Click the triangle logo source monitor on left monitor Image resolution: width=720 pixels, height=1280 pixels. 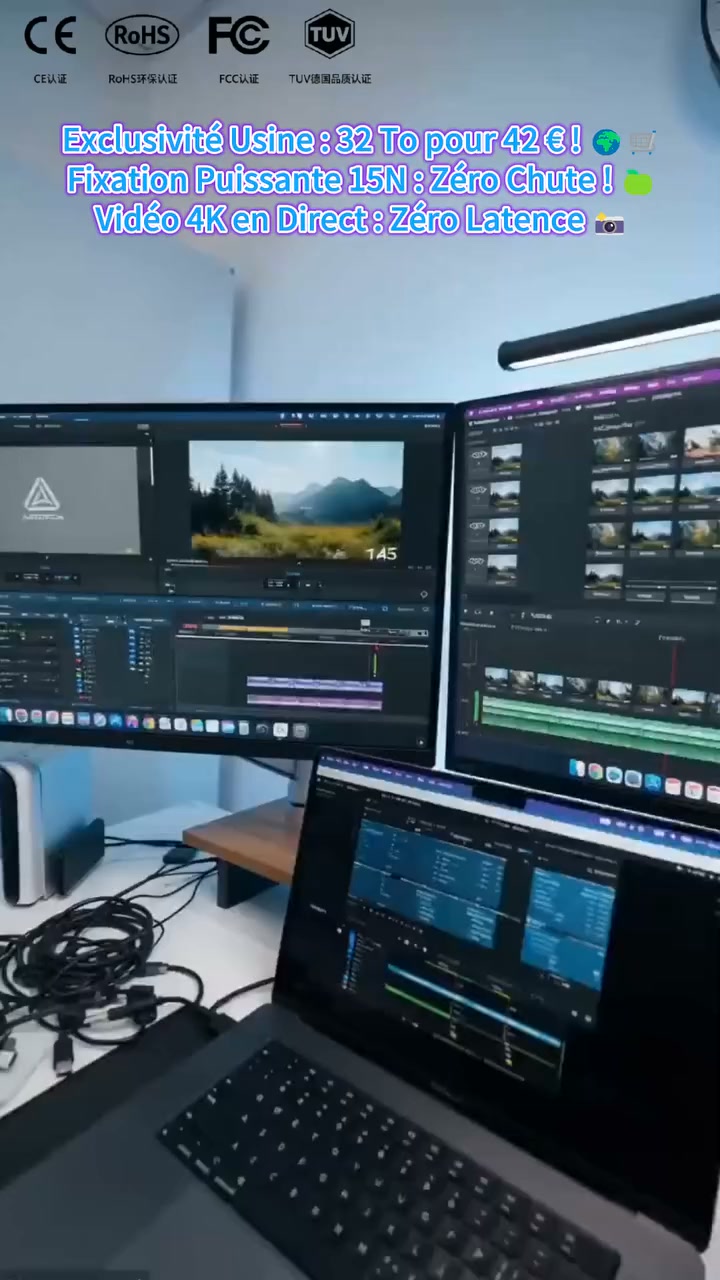69,499
